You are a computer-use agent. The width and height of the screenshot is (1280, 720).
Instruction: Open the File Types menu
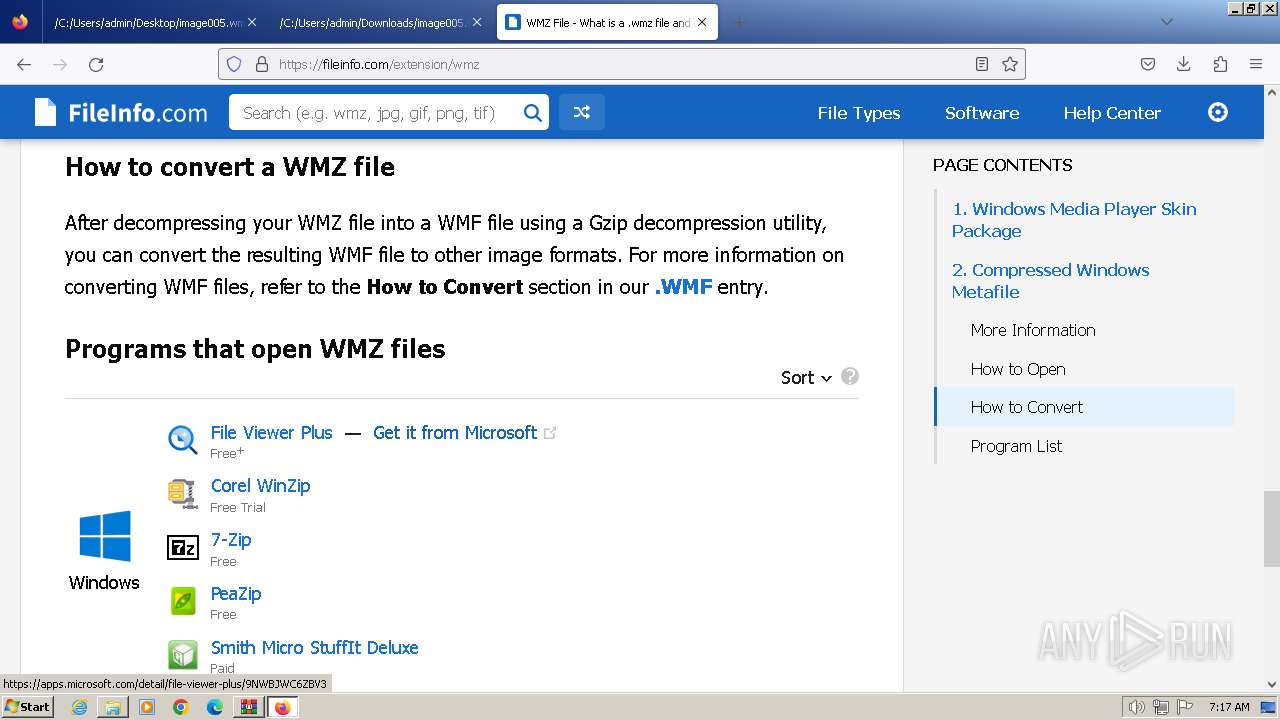859,113
